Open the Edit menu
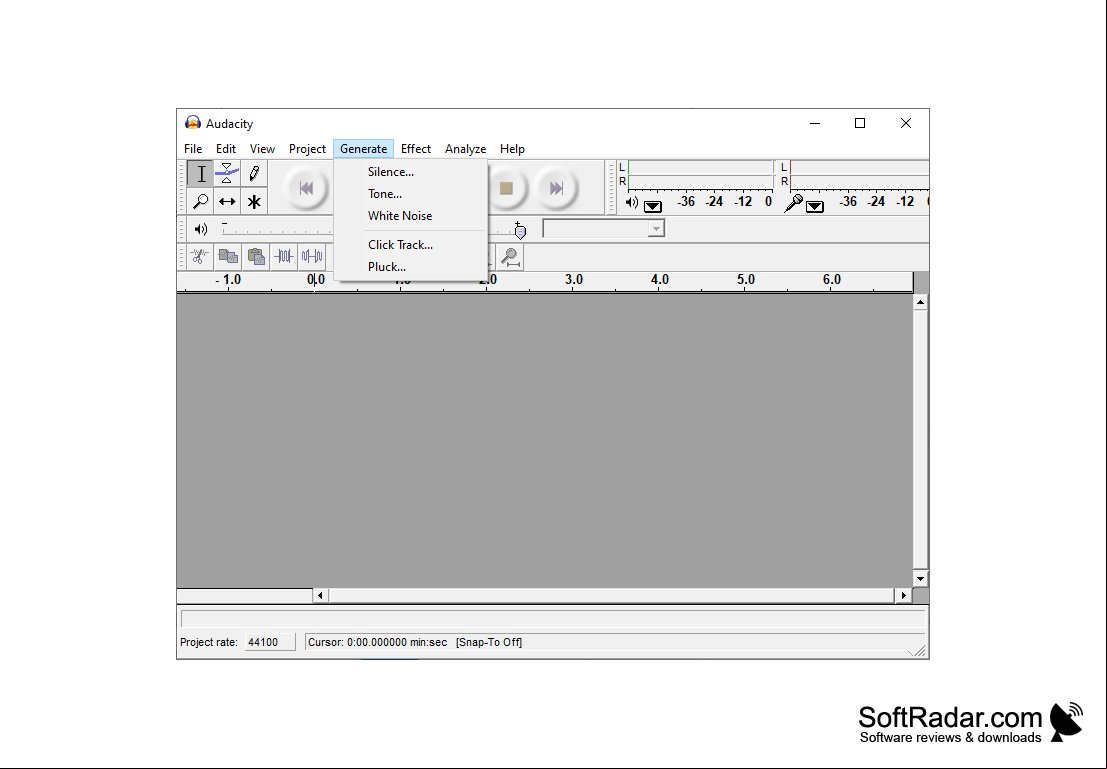 click(x=226, y=149)
